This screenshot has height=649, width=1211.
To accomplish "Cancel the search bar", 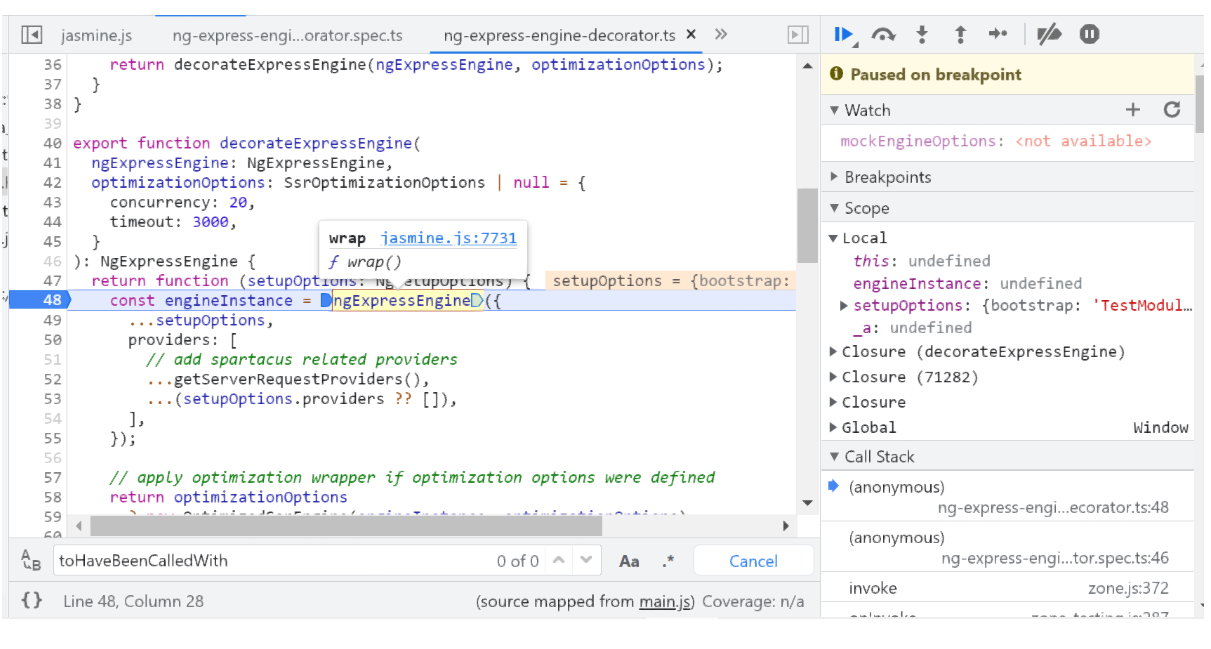I will 753,561.
